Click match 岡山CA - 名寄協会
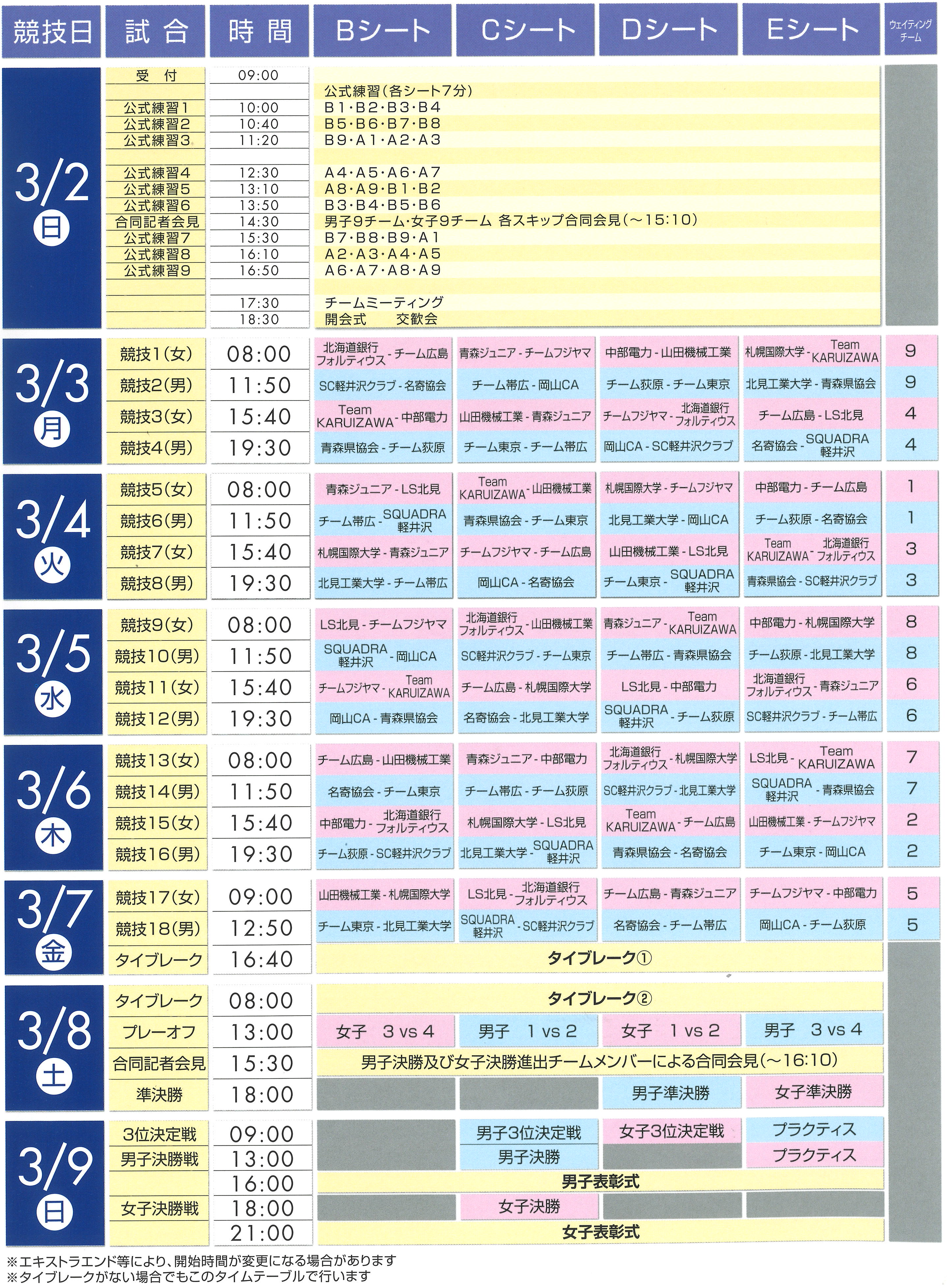The image size is (947, 1288). tap(526, 582)
